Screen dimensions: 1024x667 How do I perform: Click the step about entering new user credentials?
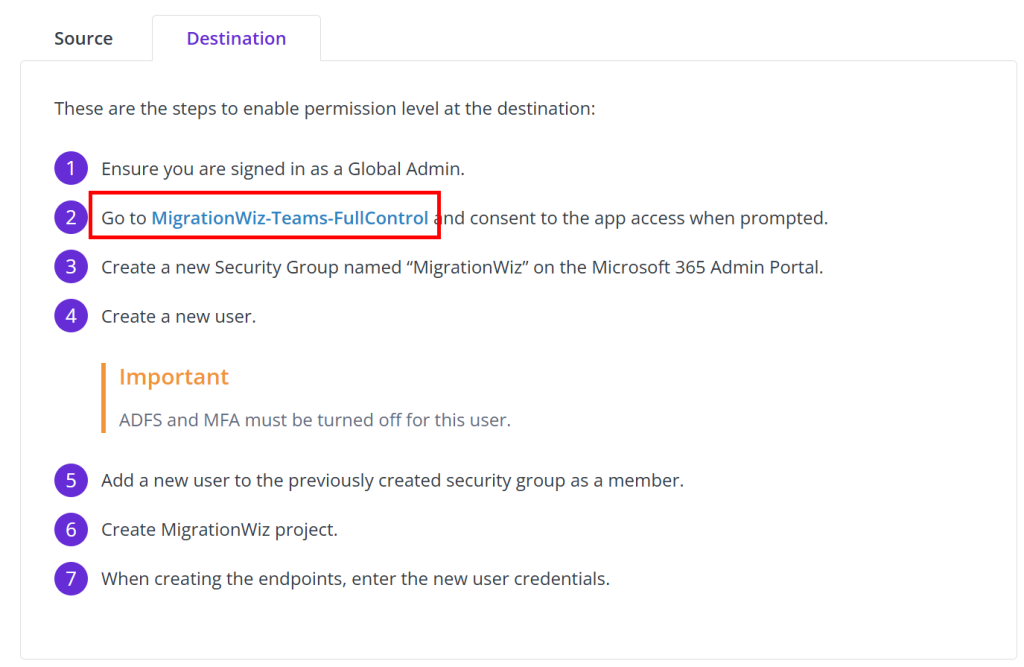click(355, 579)
